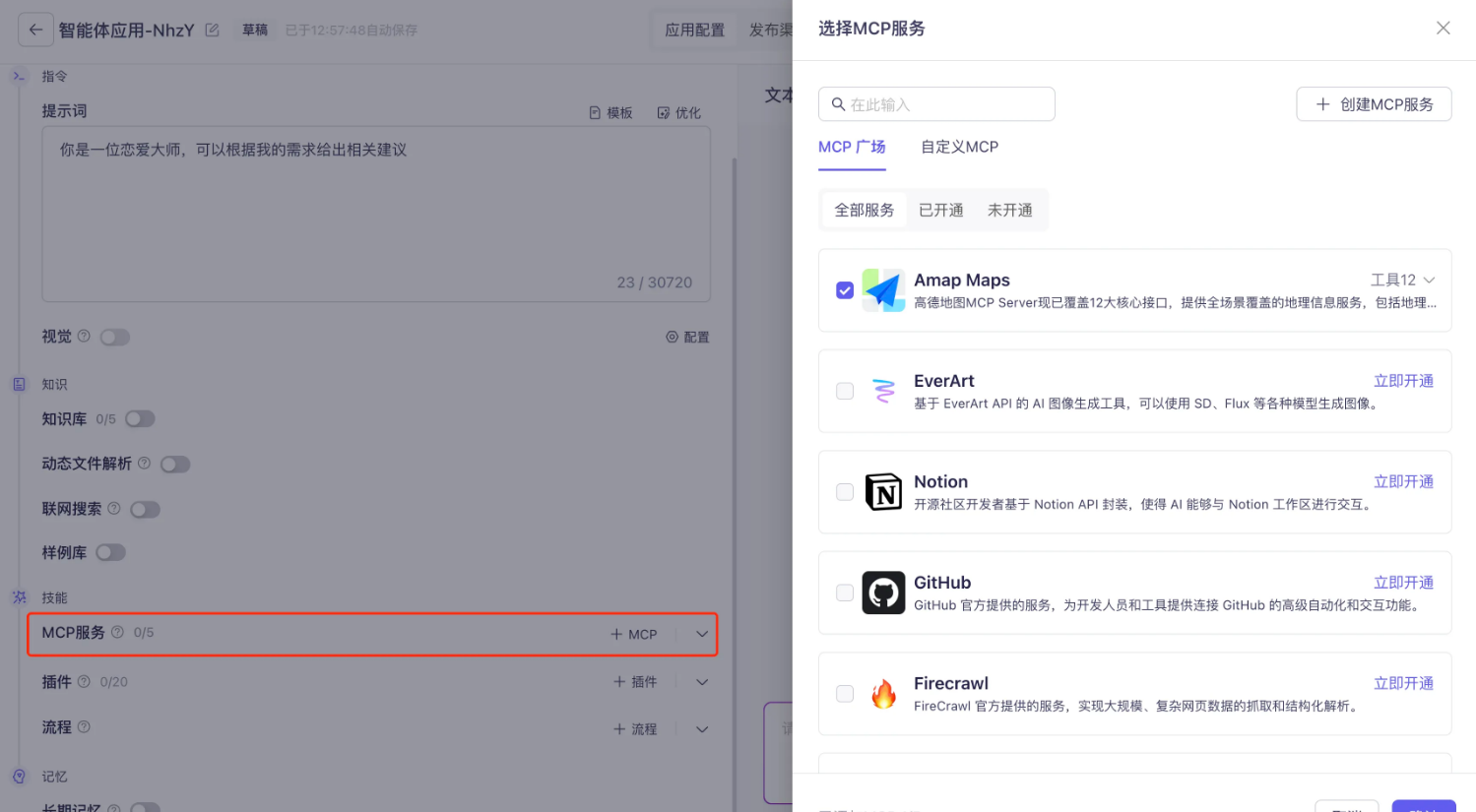1476x812 pixels.
Task: Tick the GitHub service checkbox
Action: pos(845,593)
